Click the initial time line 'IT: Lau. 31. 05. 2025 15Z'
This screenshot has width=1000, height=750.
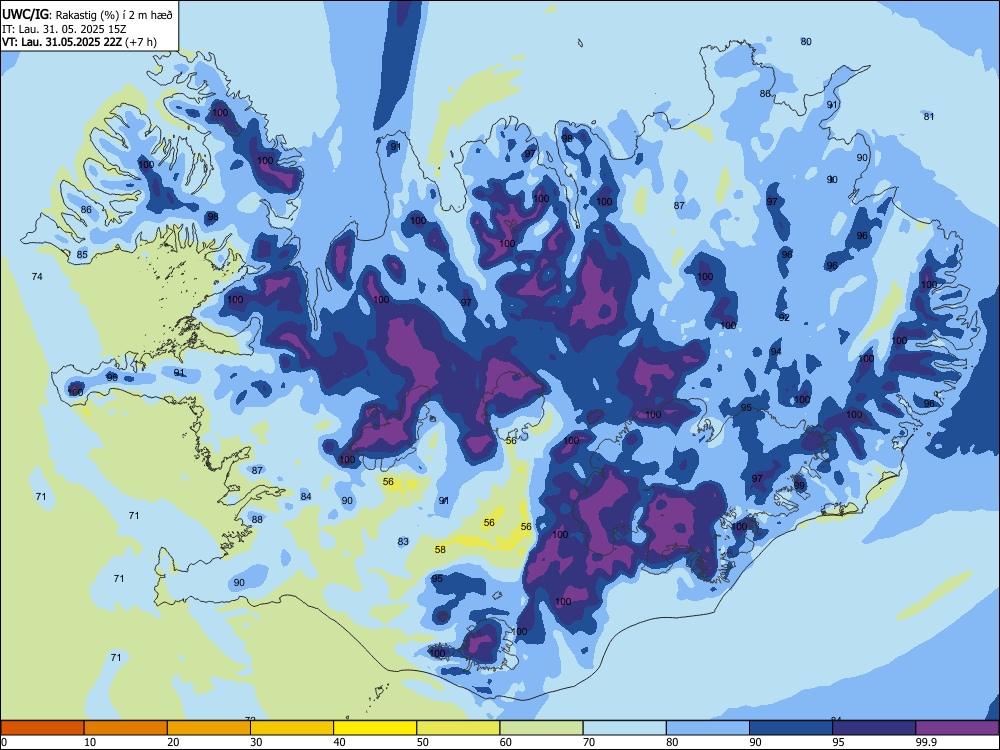point(64,29)
